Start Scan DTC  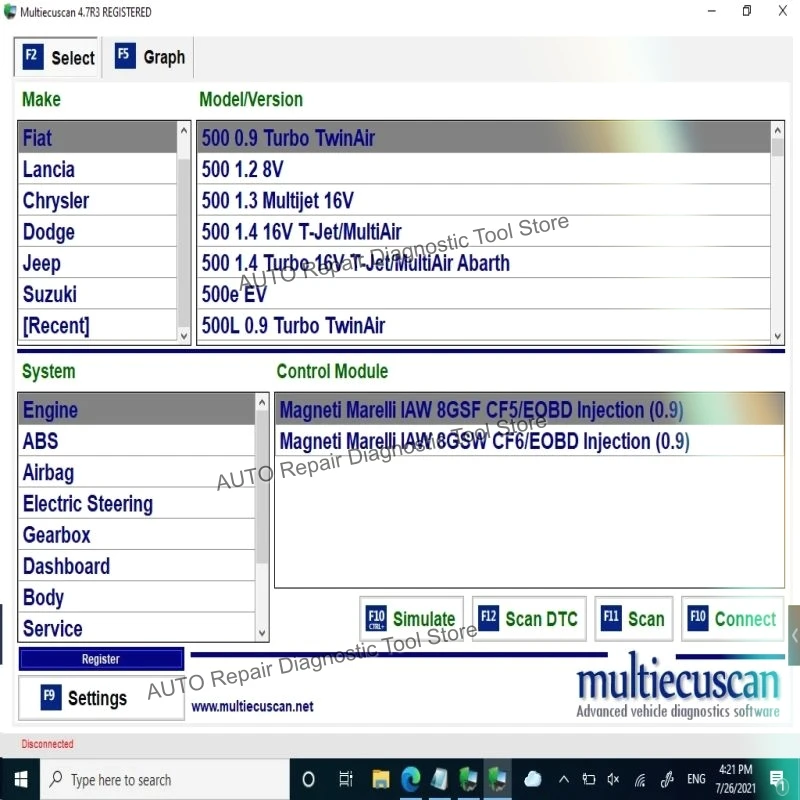pos(529,618)
